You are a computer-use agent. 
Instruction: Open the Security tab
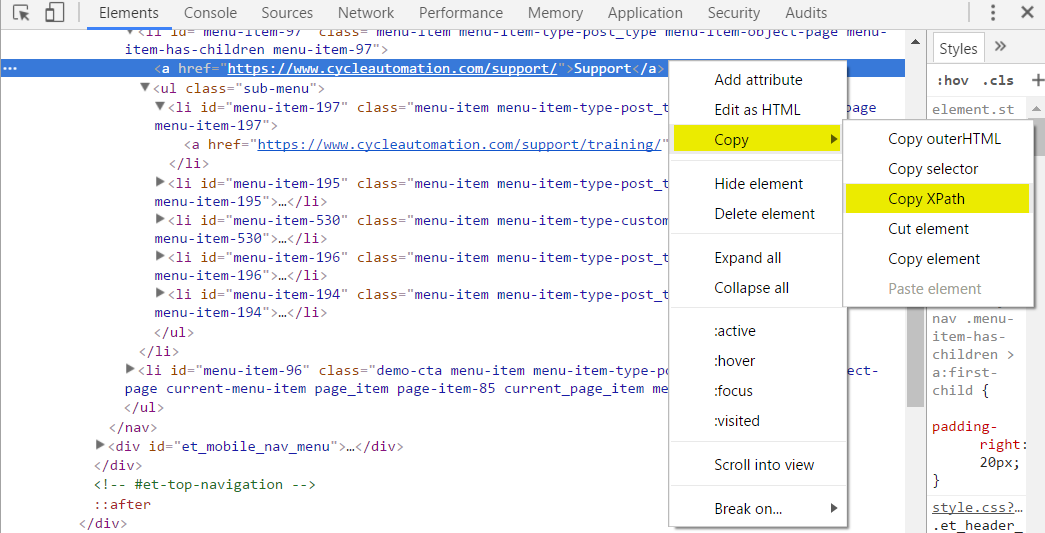(734, 13)
